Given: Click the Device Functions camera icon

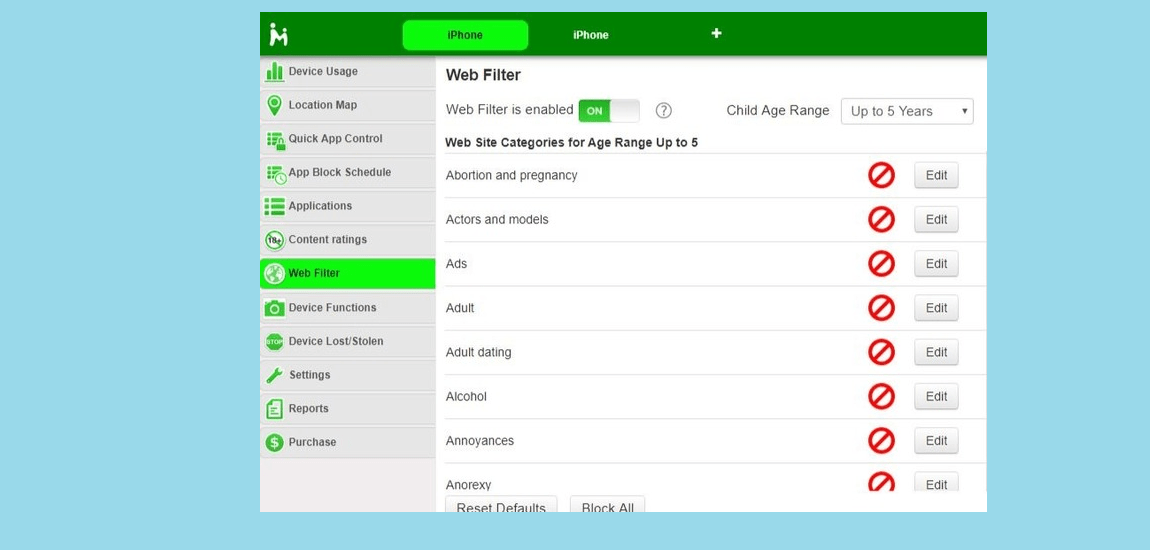Looking at the screenshot, I should tap(274, 308).
